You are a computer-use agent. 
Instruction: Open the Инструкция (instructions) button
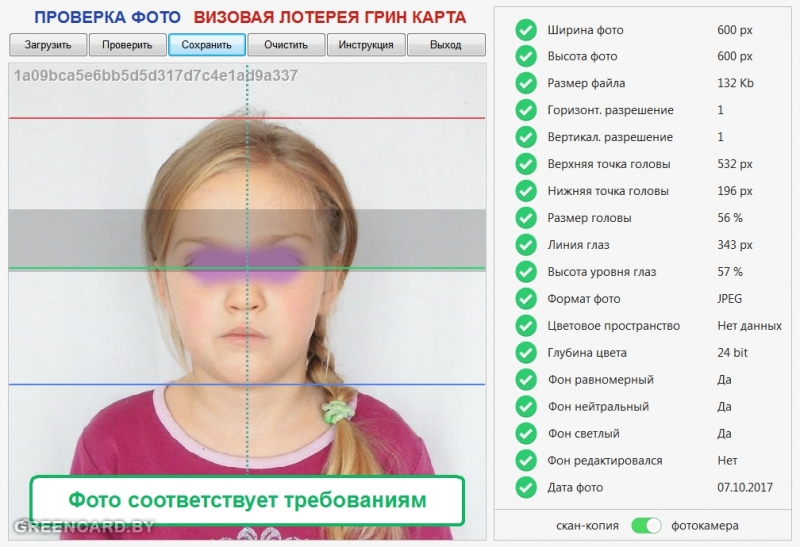pyautogui.click(x=366, y=45)
